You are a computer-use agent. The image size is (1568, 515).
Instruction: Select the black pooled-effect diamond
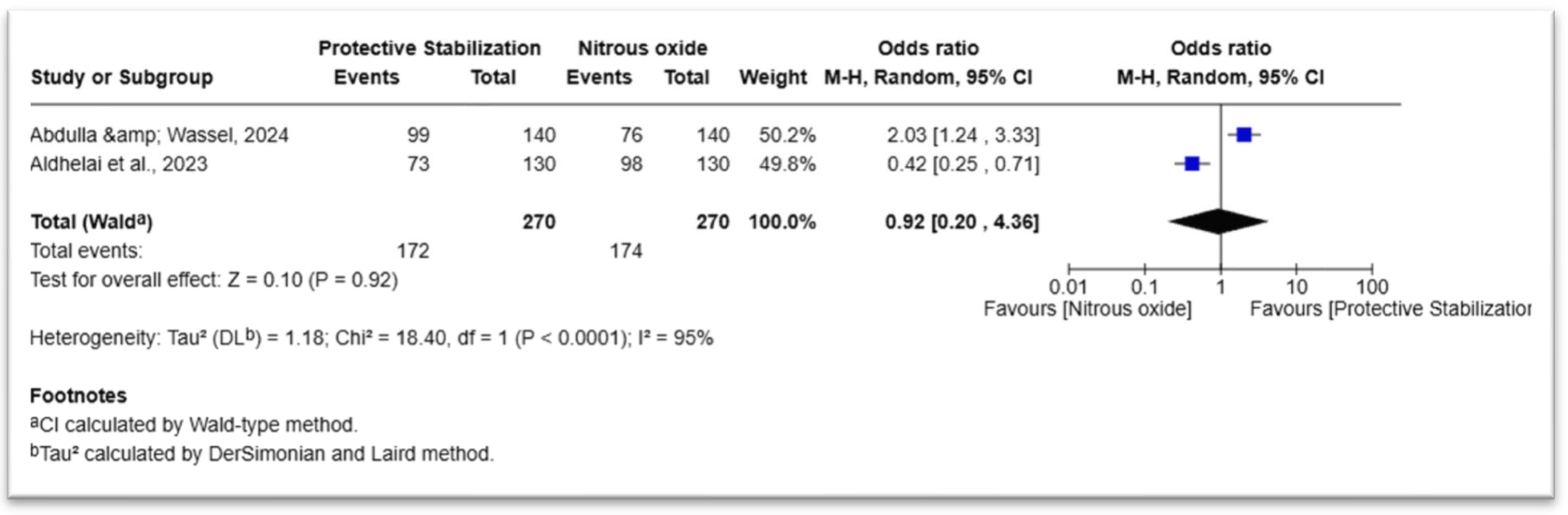(x=1218, y=221)
